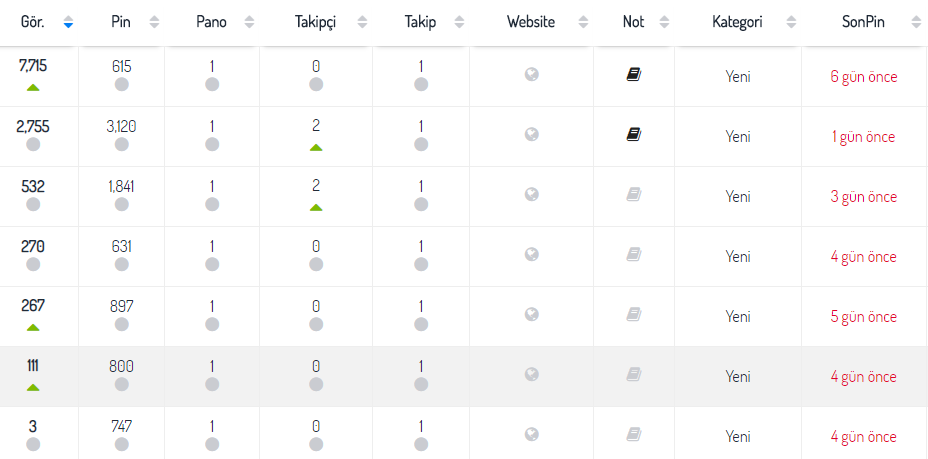The height and width of the screenshot is (459, 928).
Task: Click the Website column header
Action: click(x=531, y=22)
